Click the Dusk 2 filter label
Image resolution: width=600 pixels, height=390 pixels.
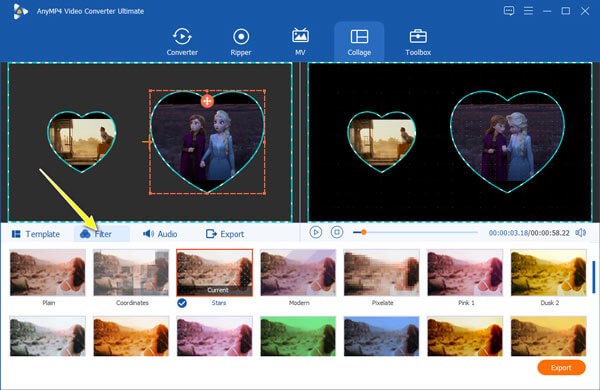pyautogui.click(x=549, y=303)
